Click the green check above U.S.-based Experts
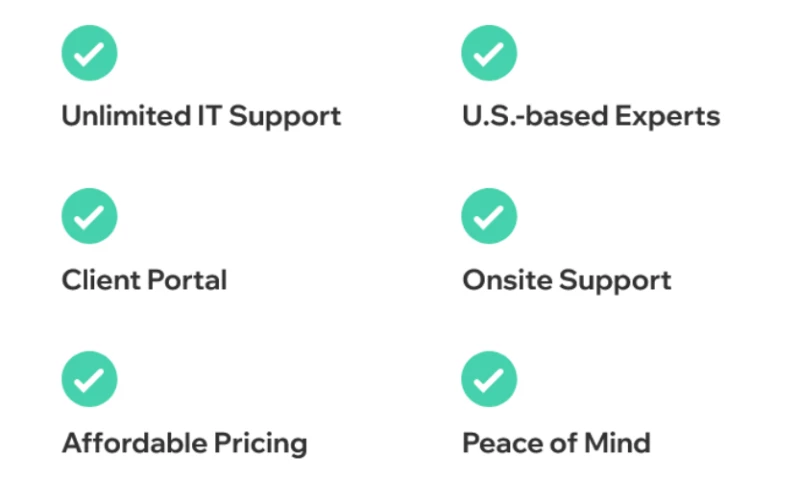This screenshot has height=480, width=800. tap(489, 52)
